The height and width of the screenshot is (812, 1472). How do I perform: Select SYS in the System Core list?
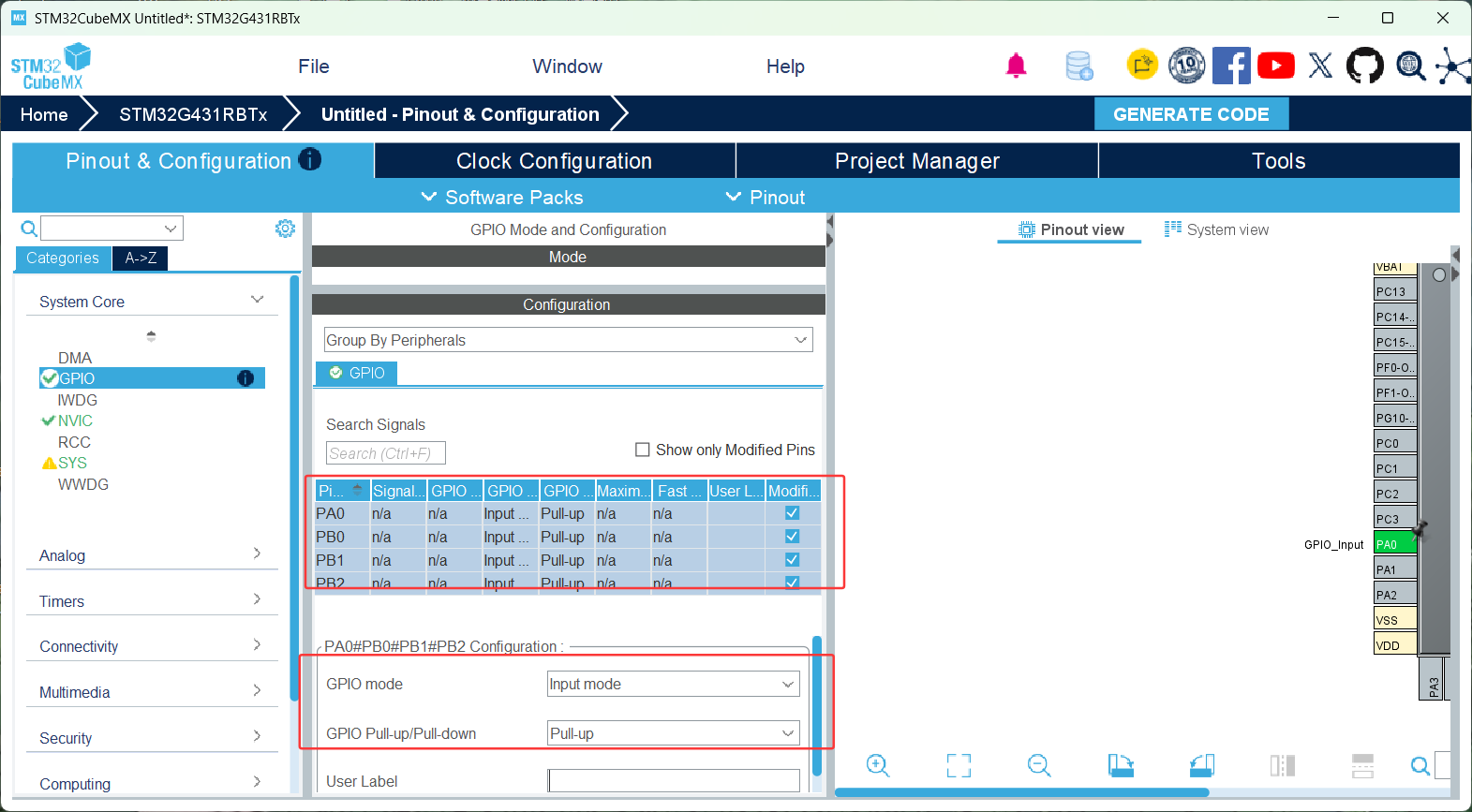click(x=72, y=463)
